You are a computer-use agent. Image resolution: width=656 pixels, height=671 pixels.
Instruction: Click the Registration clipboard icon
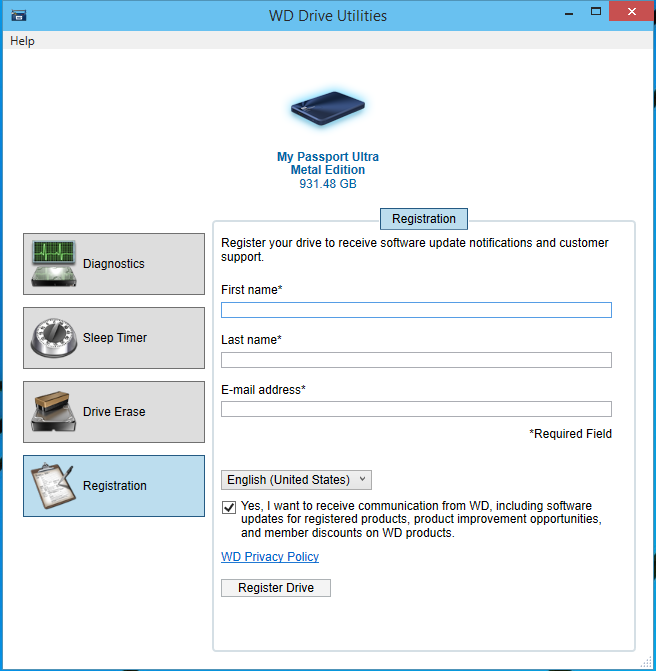tap(53, 486)
